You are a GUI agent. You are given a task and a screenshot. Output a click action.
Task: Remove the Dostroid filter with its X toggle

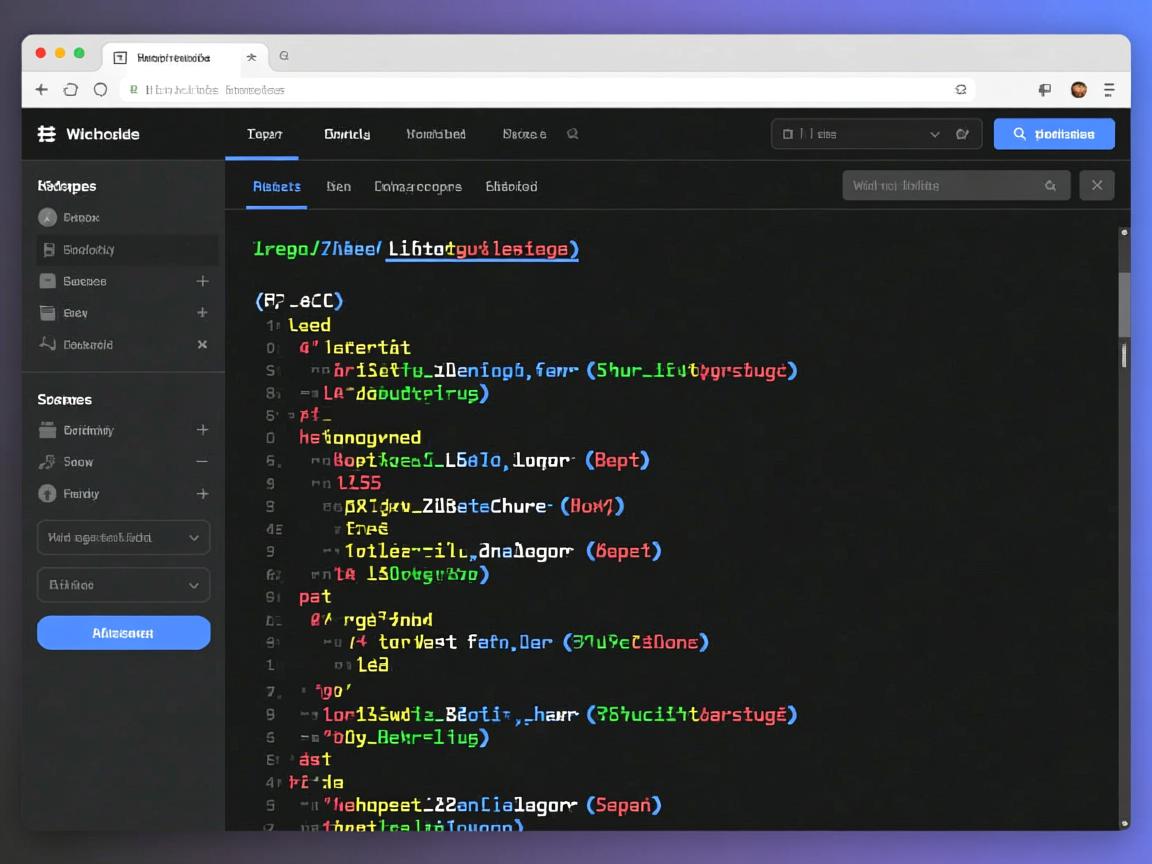202,345
